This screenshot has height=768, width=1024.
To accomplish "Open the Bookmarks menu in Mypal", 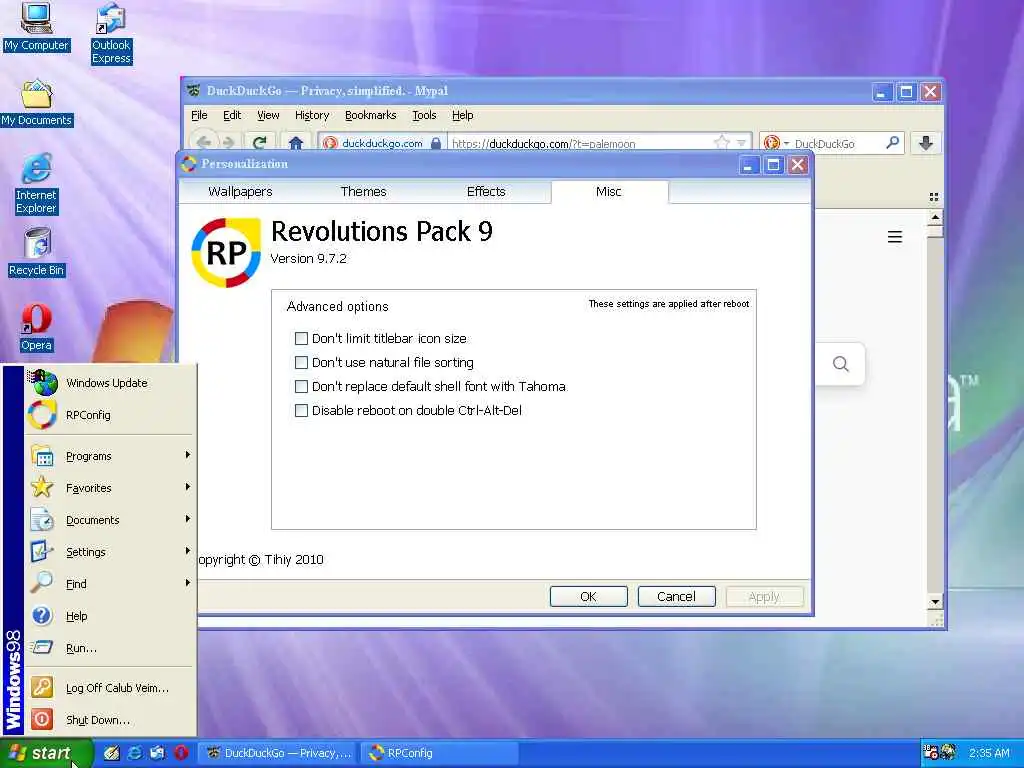I will coord(370,115).
